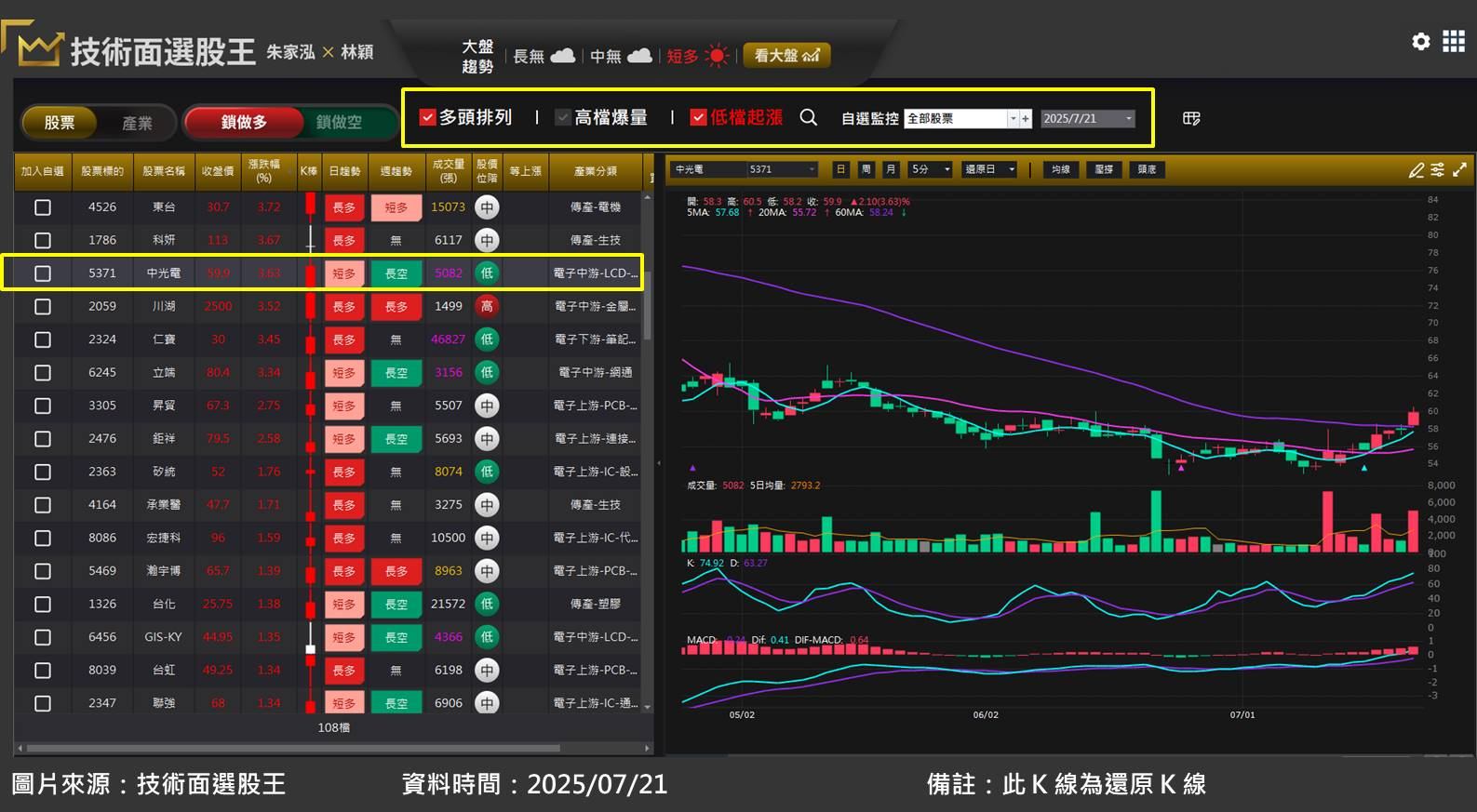Toggle the 均線 moving average button

[1060, 169]
